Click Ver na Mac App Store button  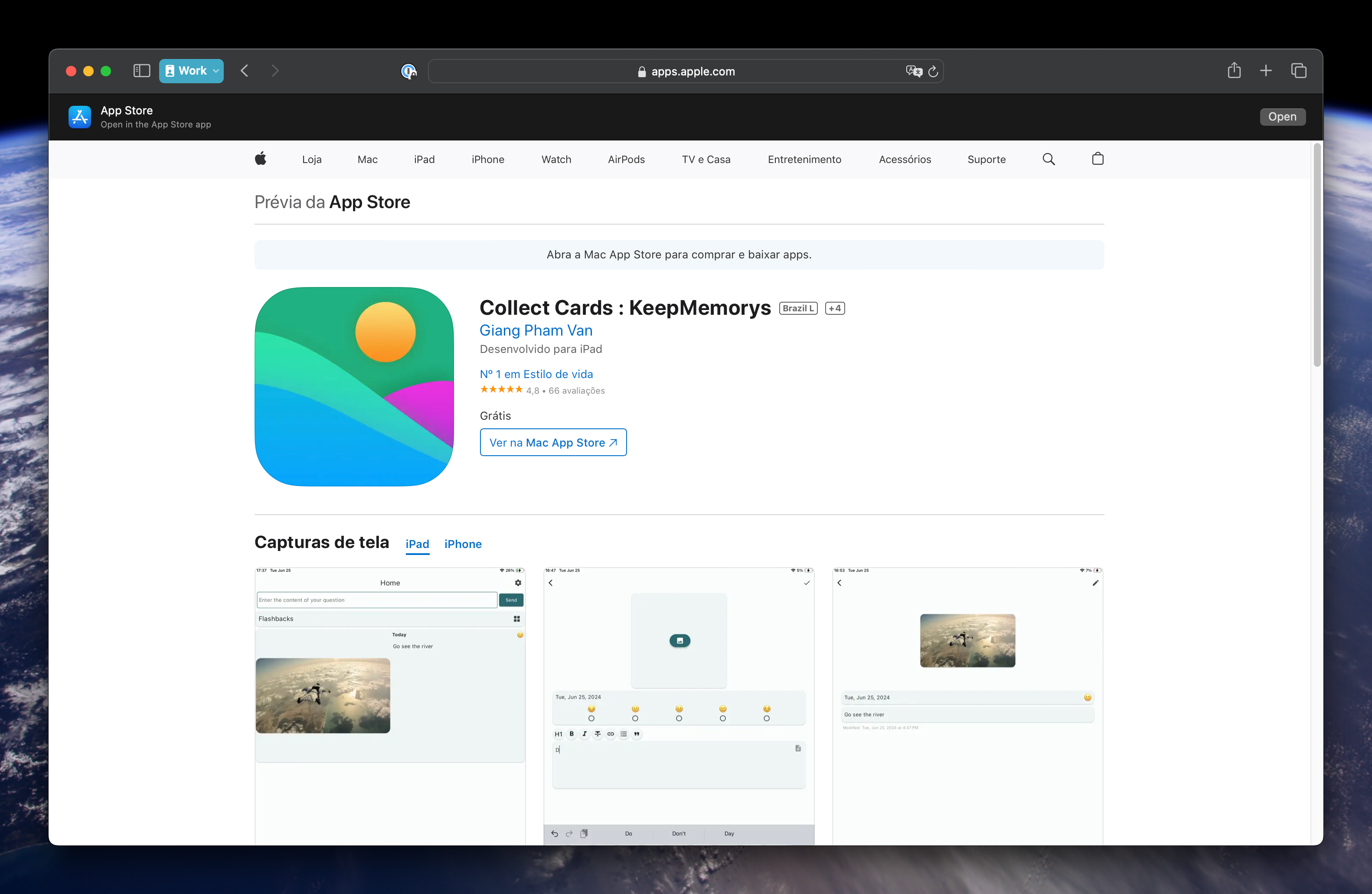point(553,443)
